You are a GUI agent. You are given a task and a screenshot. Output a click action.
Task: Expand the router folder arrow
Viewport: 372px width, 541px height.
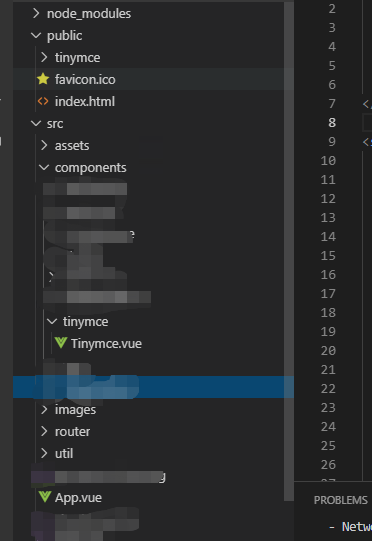click(x=44, y=431)
